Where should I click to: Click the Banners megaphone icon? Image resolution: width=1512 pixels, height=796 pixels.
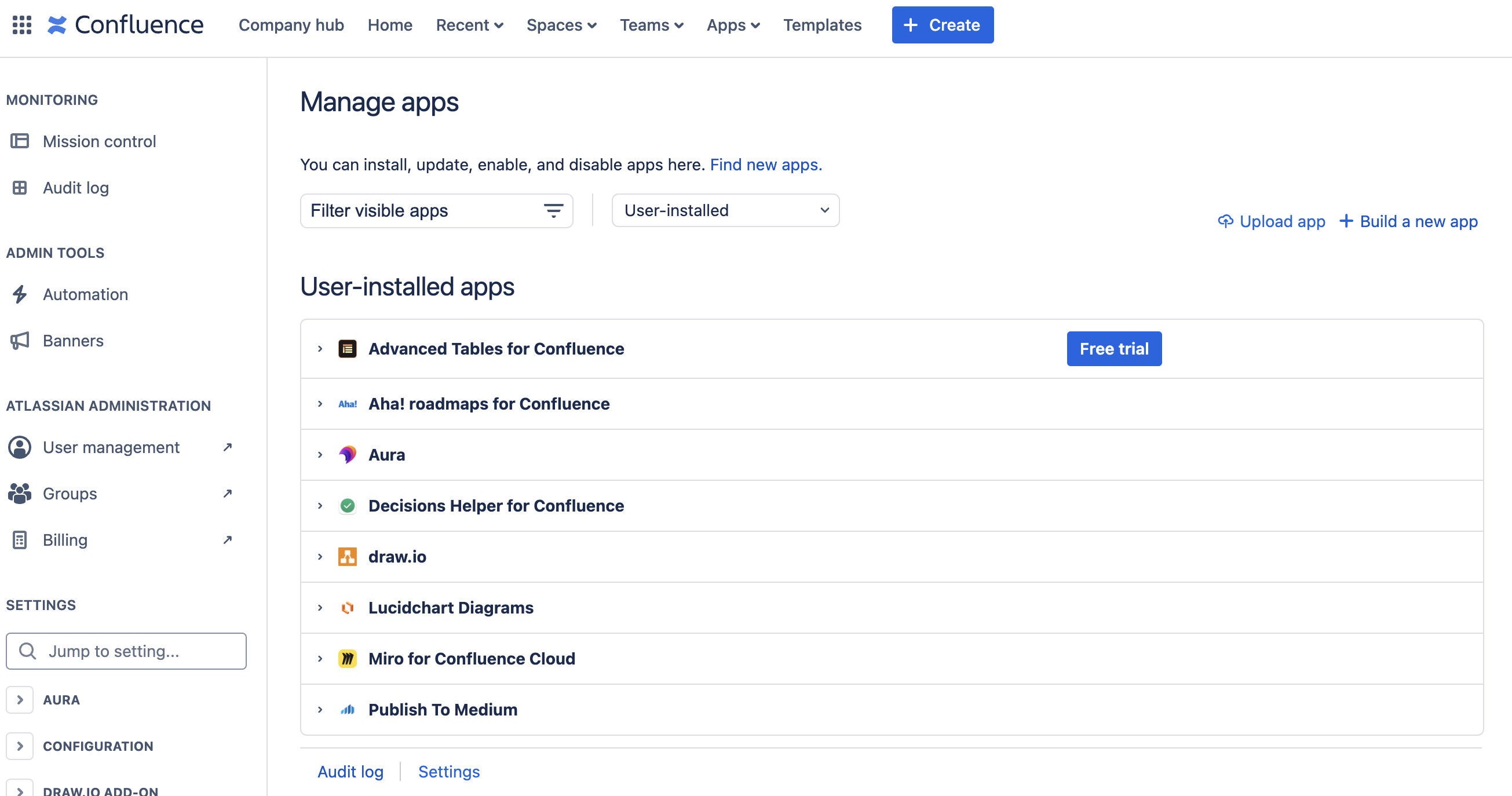pos(19,341)
